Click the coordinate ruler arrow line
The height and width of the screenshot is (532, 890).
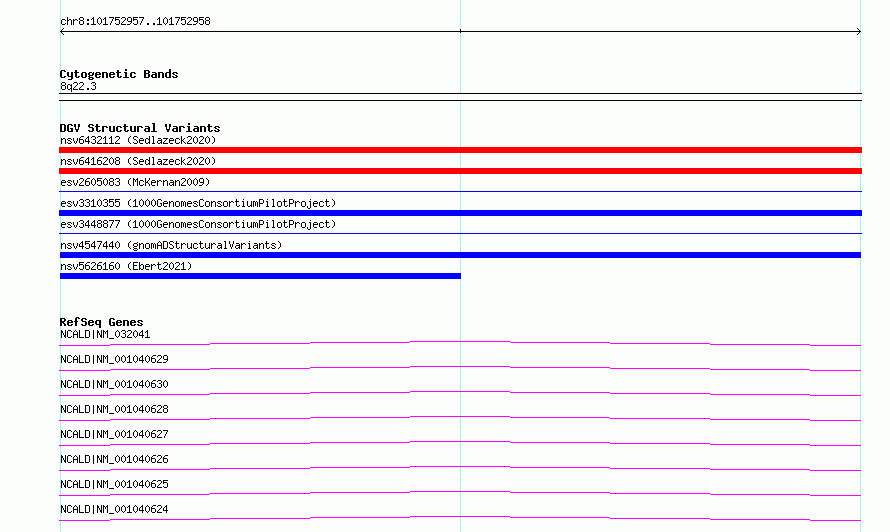[460, 32]
